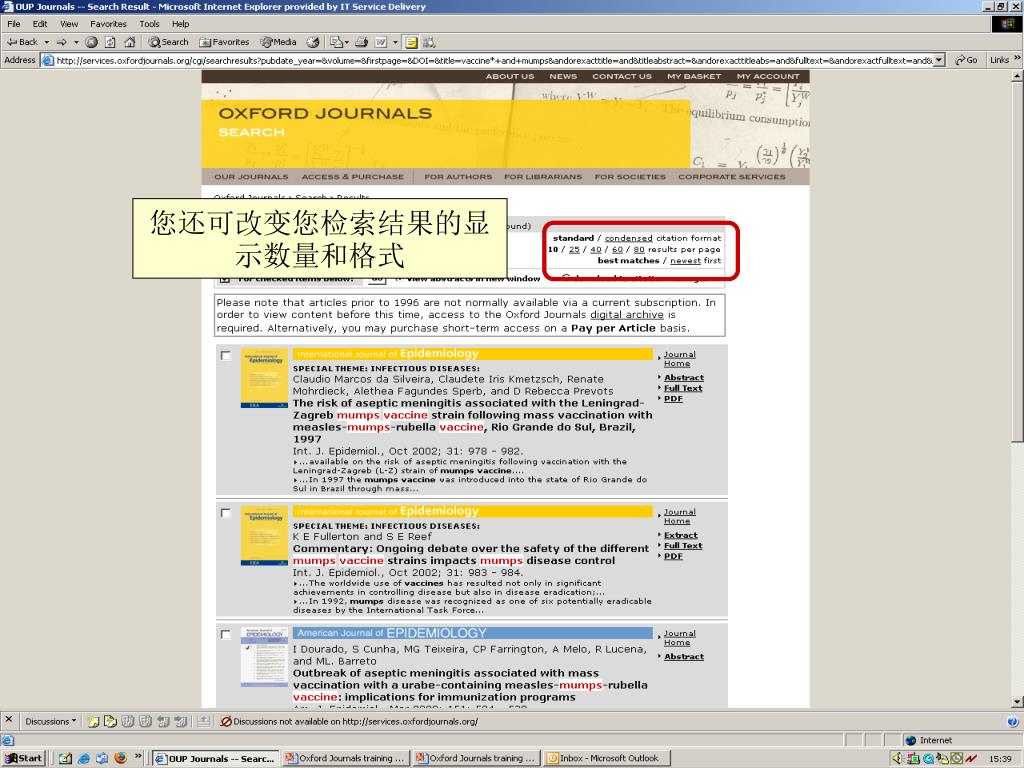Launch Firefox from the quick launch bar

120,758
